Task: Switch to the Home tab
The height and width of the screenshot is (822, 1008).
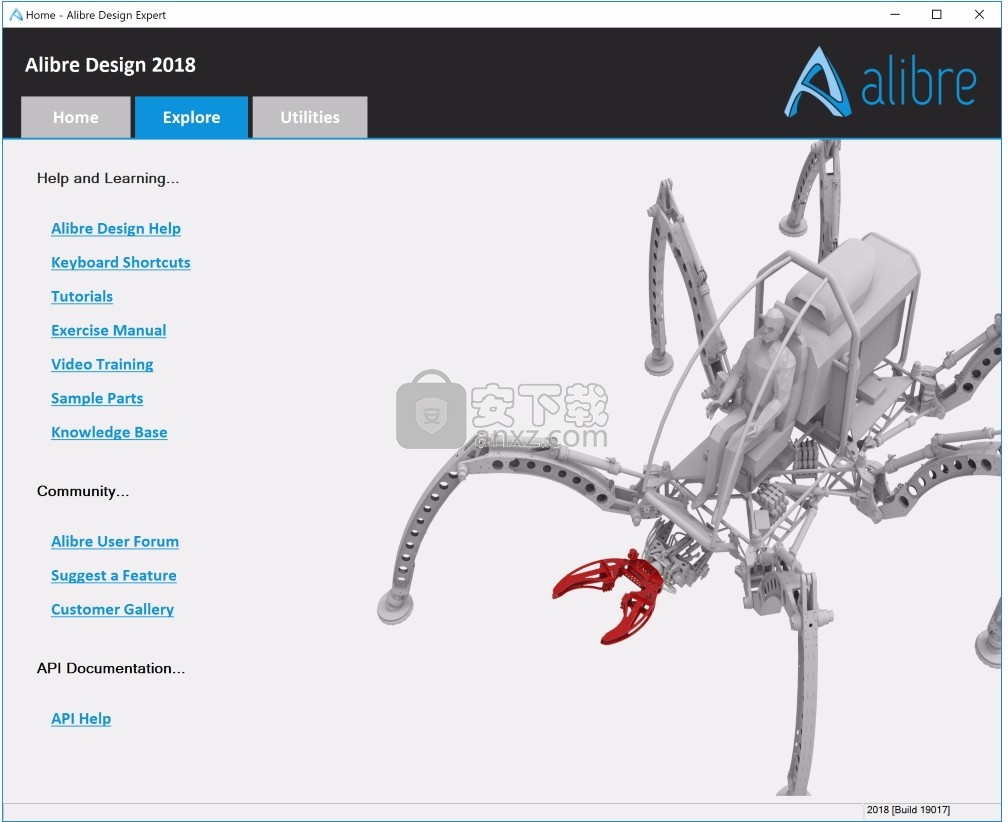Action: tap(76, 117)
